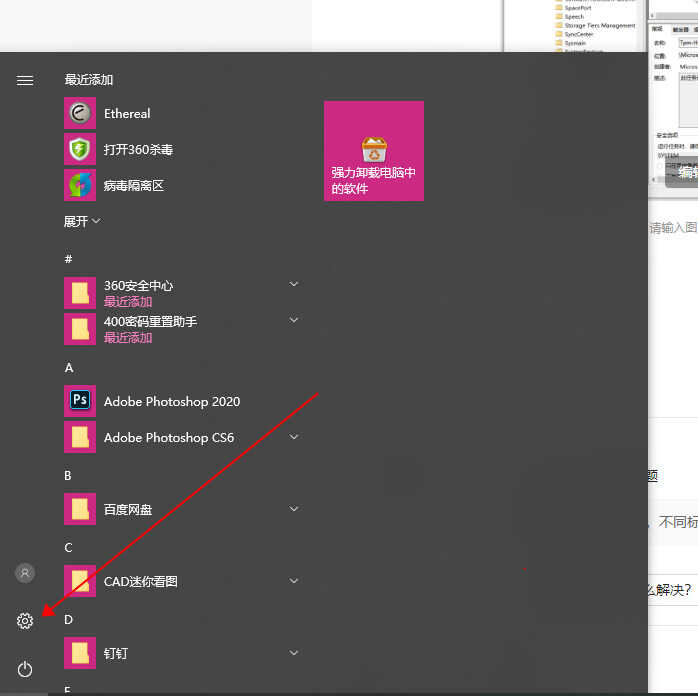
Task: Expand the 360安全中心 folder chevron
Action: tap(294, 285)
